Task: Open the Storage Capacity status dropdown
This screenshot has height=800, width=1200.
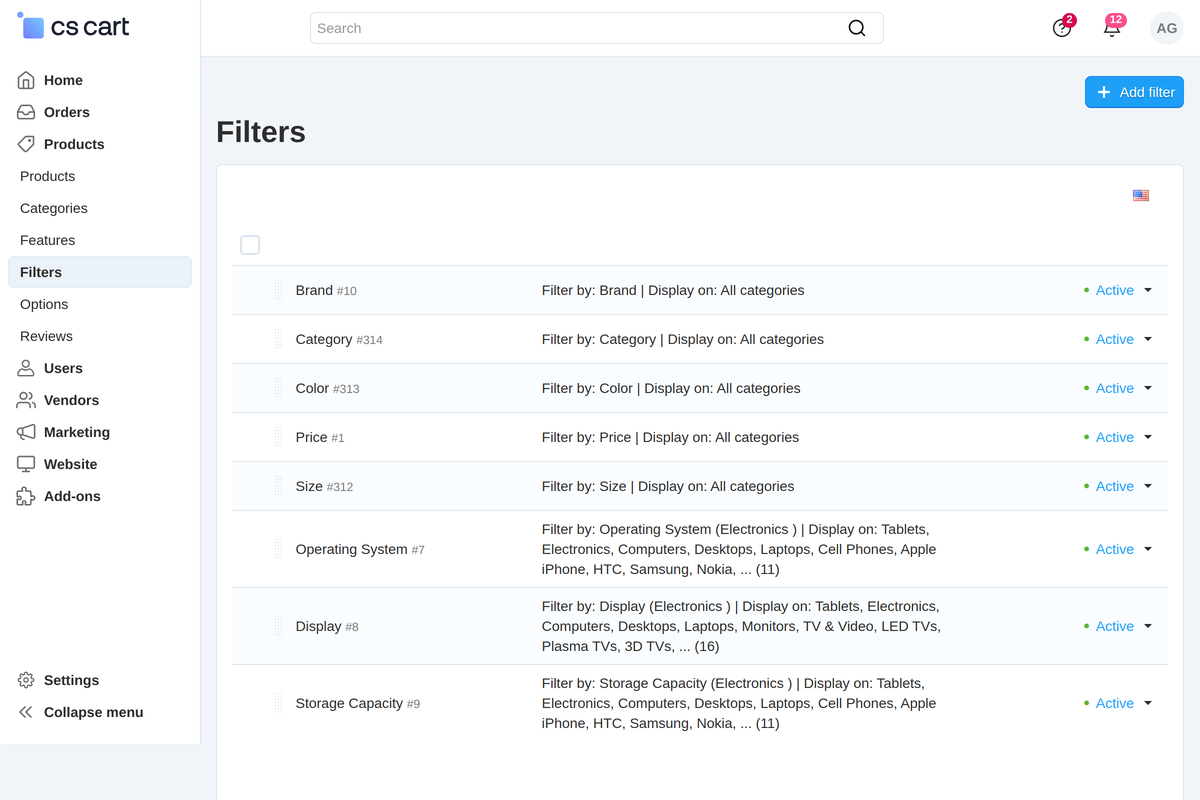Action: (1118, 703)
